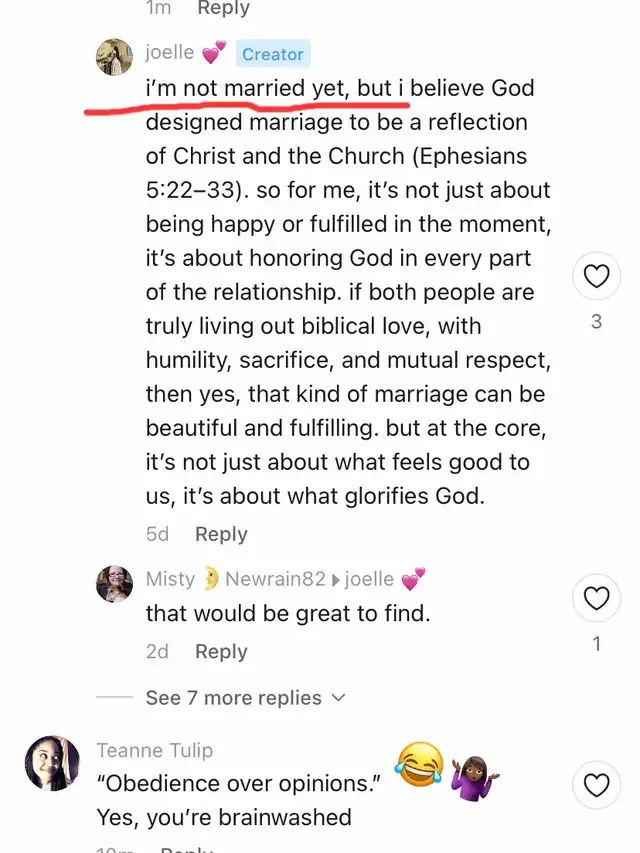This screenshot has height=853, width=640.
Task: Open the joelle username link
Action: pos(169,52)
